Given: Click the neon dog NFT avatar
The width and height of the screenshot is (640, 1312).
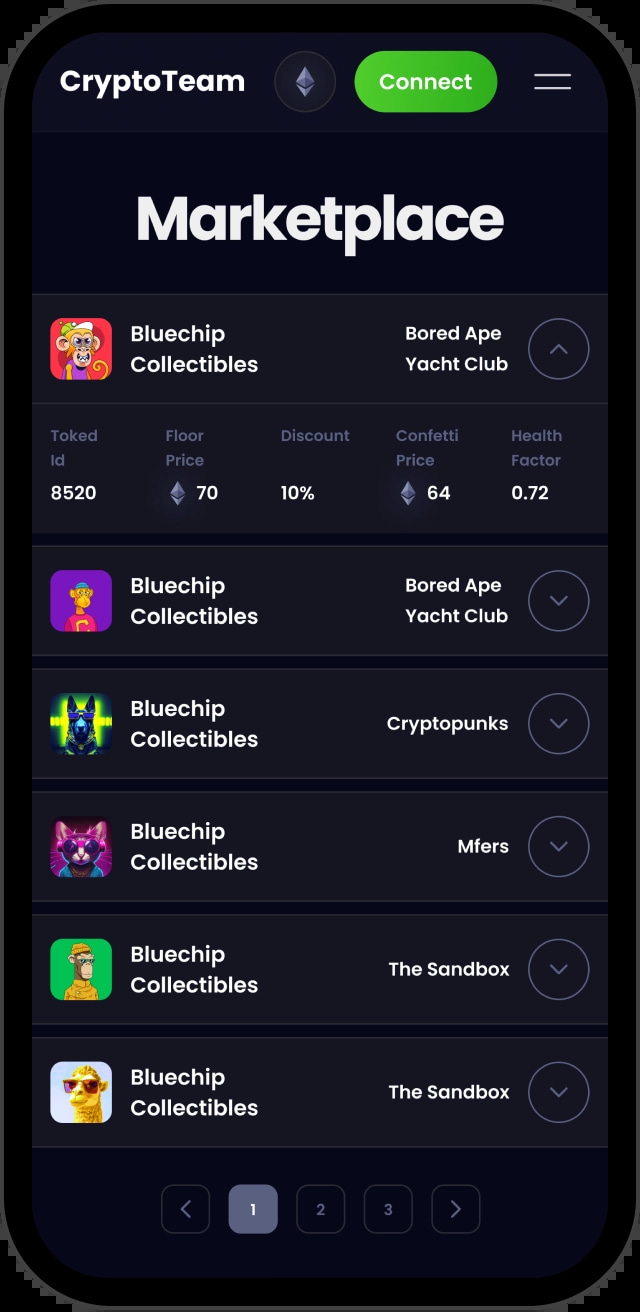Looking at the screenshot, I should pos(81,724).
